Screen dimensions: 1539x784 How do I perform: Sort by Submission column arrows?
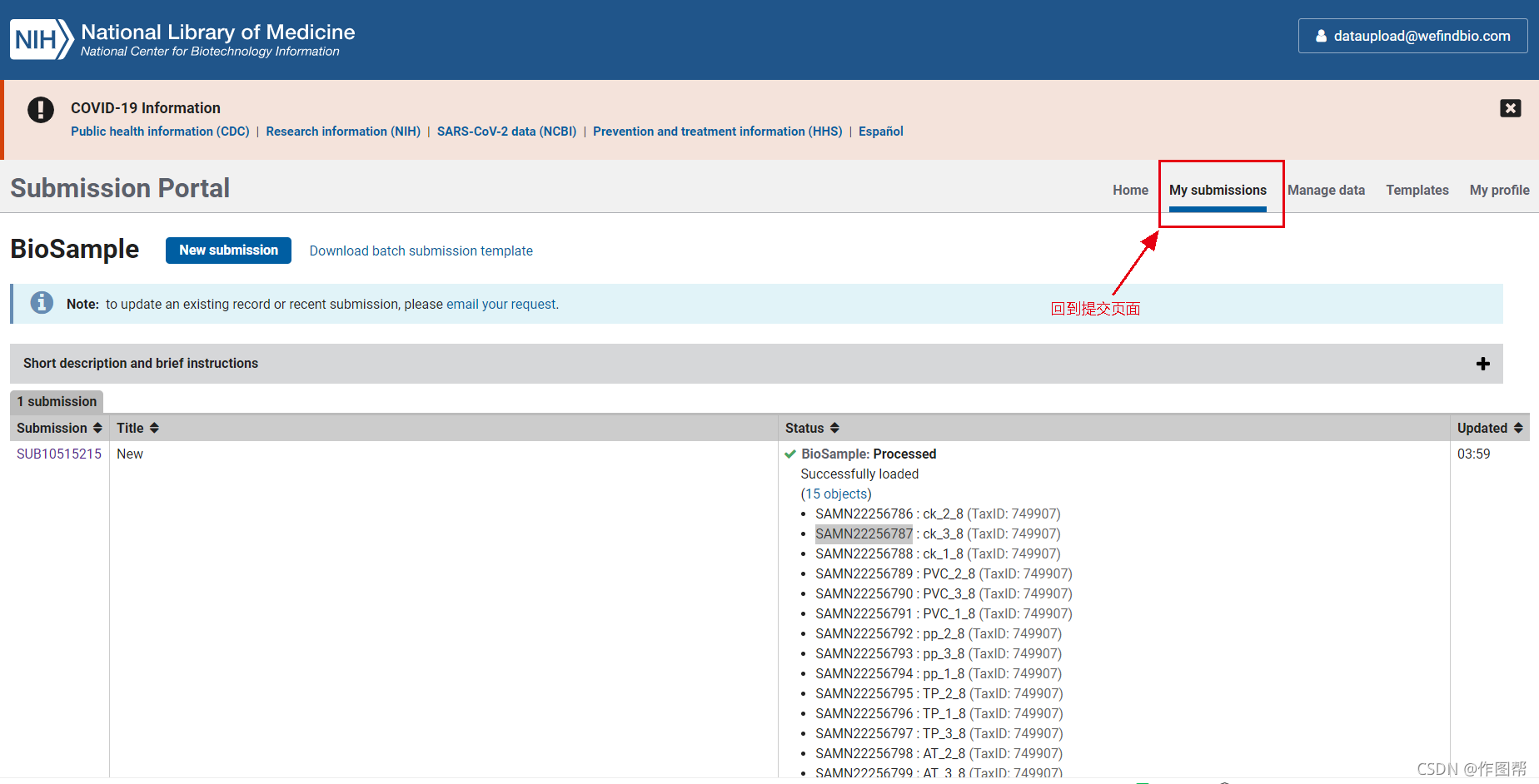97,428
